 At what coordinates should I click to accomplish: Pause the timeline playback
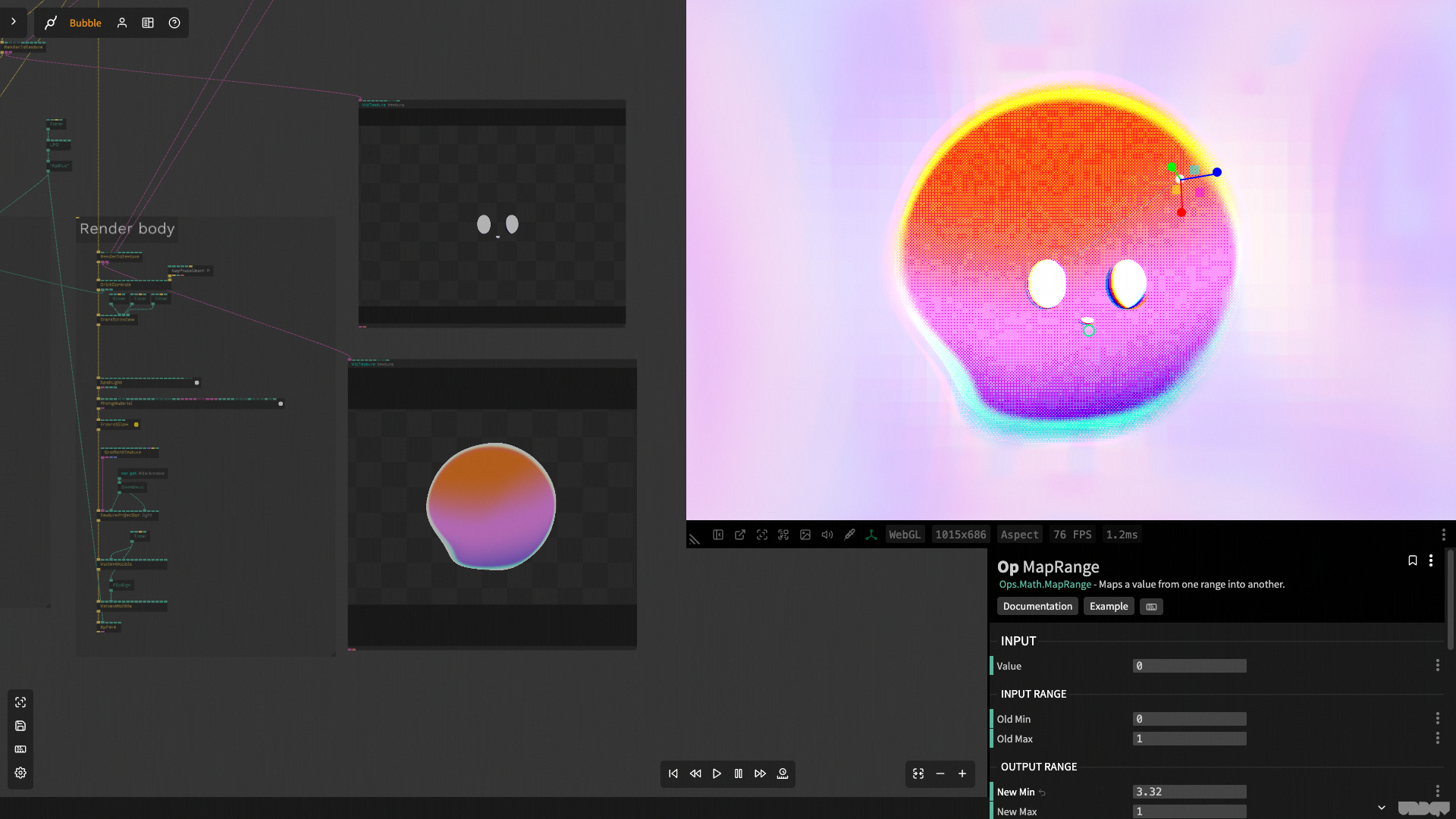(739, 773)
